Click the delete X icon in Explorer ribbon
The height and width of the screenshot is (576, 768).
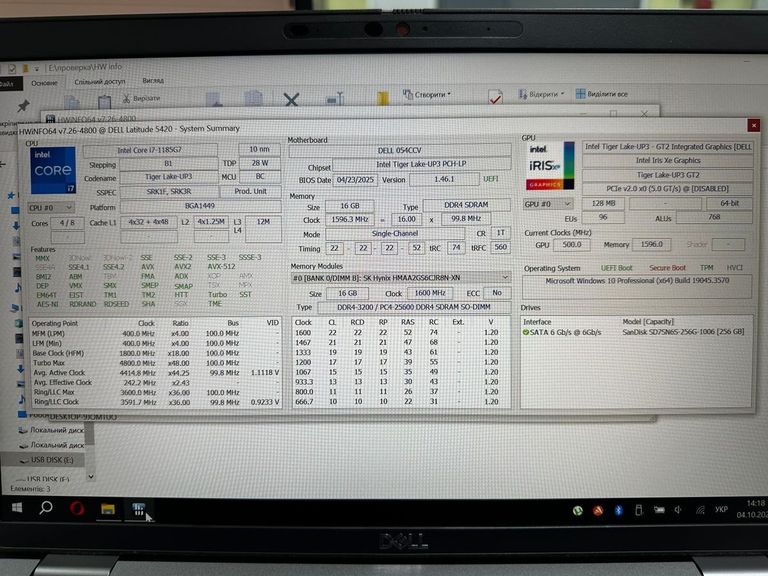[x=291, y=99]
